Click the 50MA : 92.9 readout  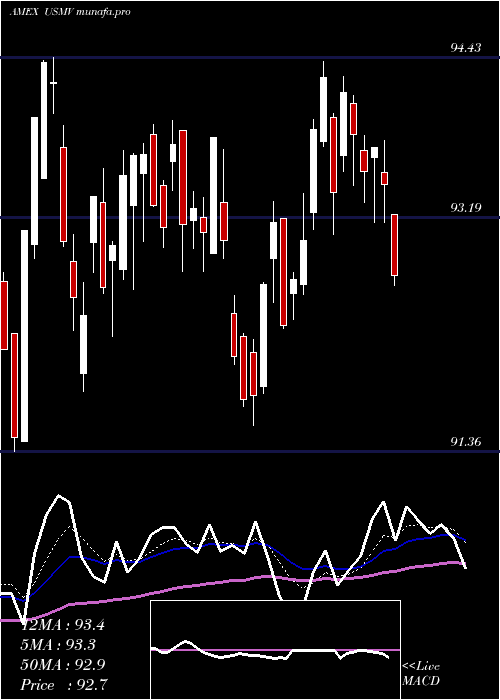click(63, 665)
